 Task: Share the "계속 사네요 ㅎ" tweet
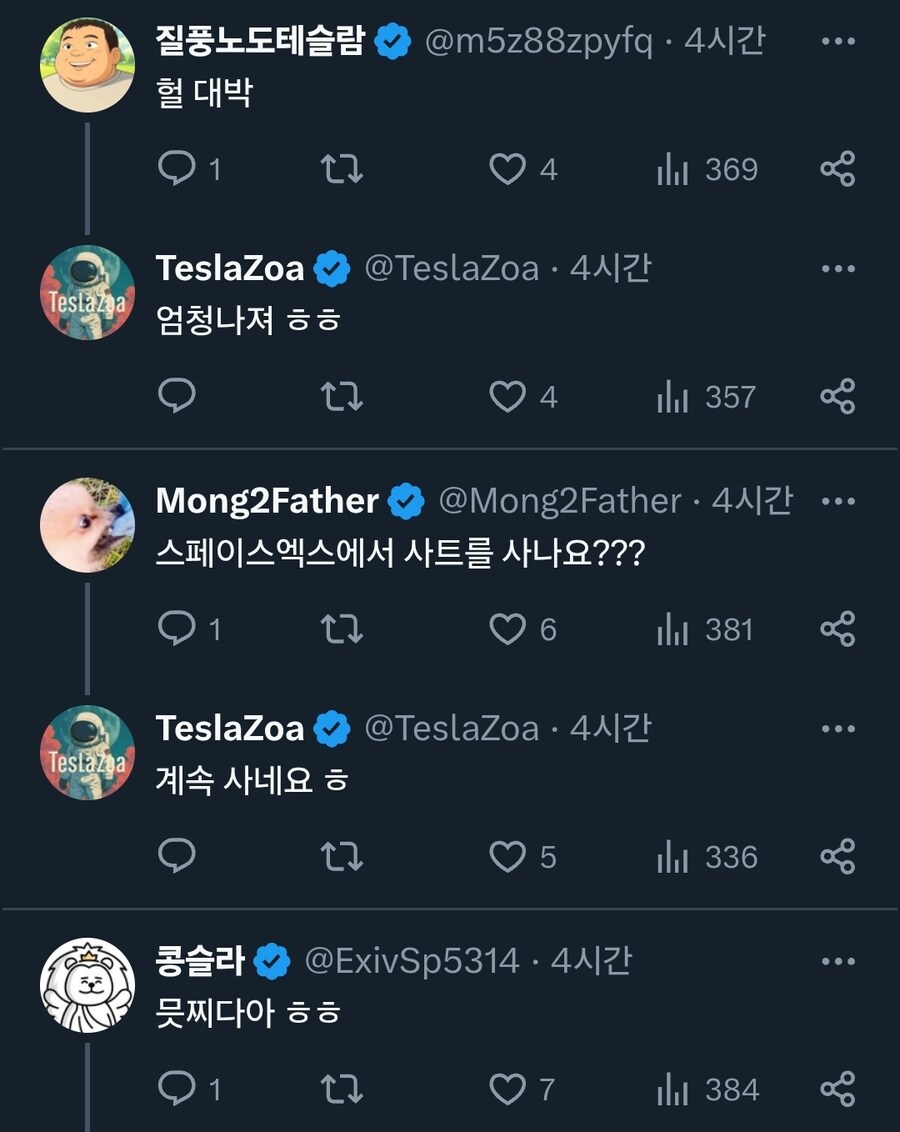[838, 857]
